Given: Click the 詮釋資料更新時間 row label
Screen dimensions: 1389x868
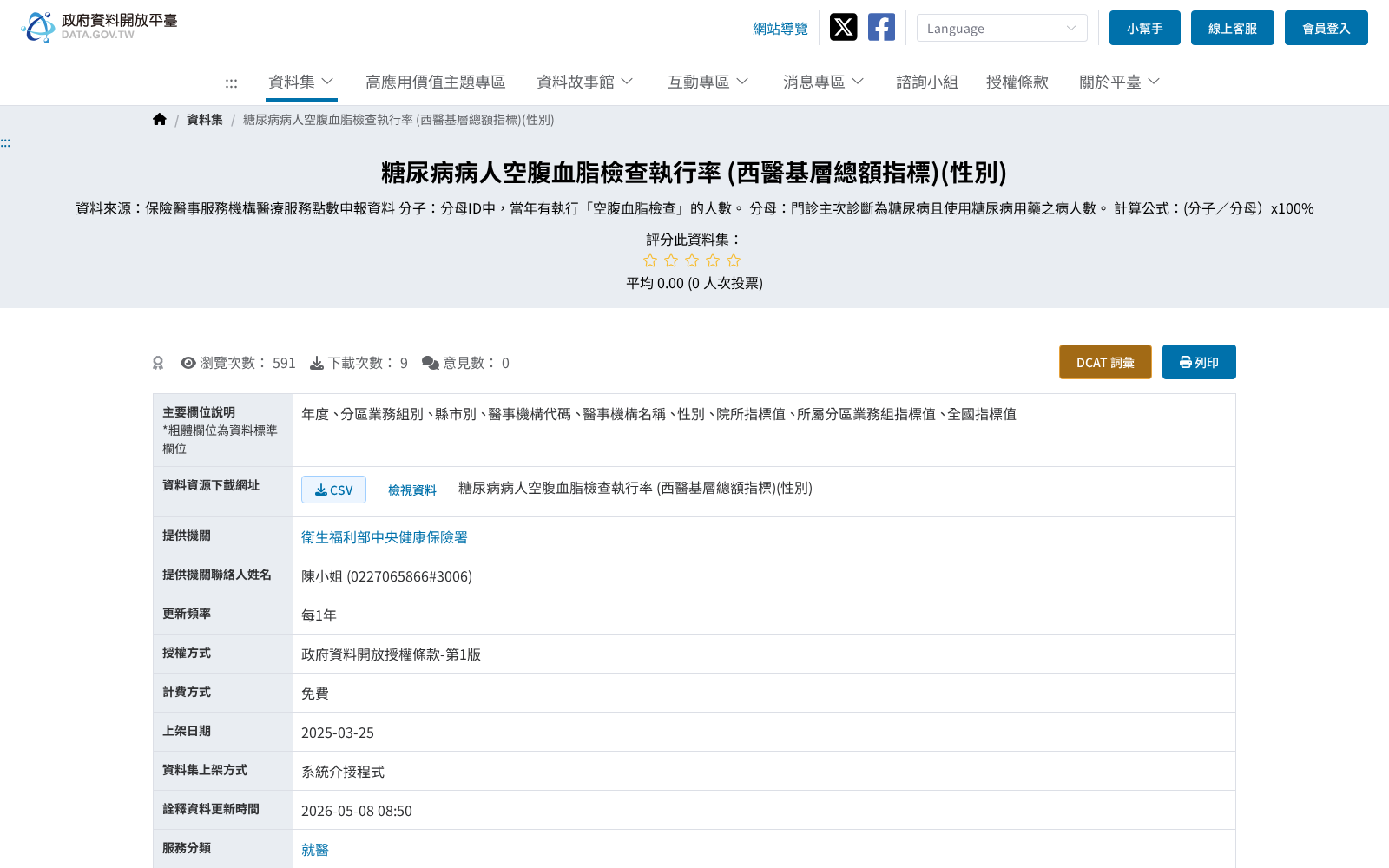Looking at the screenshot, I should coord(211,809).
